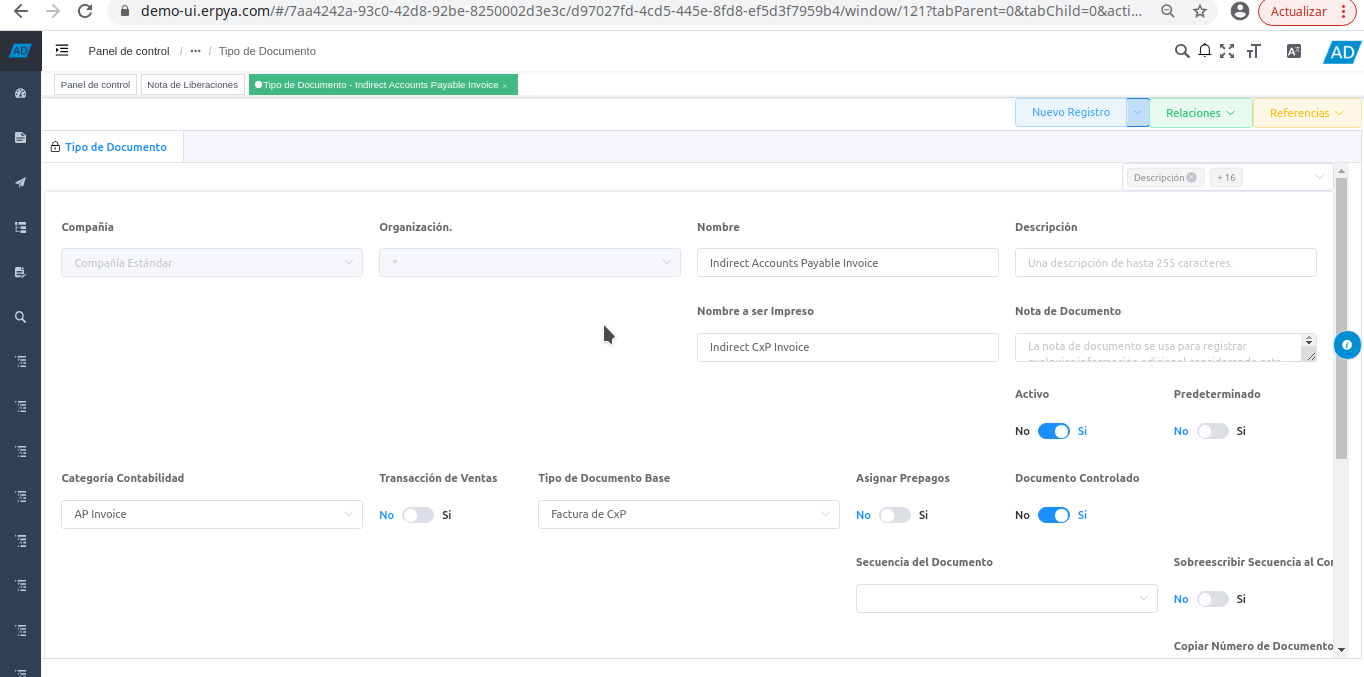Click the Nuevo Registro button
This screenshot has width=1364, height=677.
tap(1070, 113)
